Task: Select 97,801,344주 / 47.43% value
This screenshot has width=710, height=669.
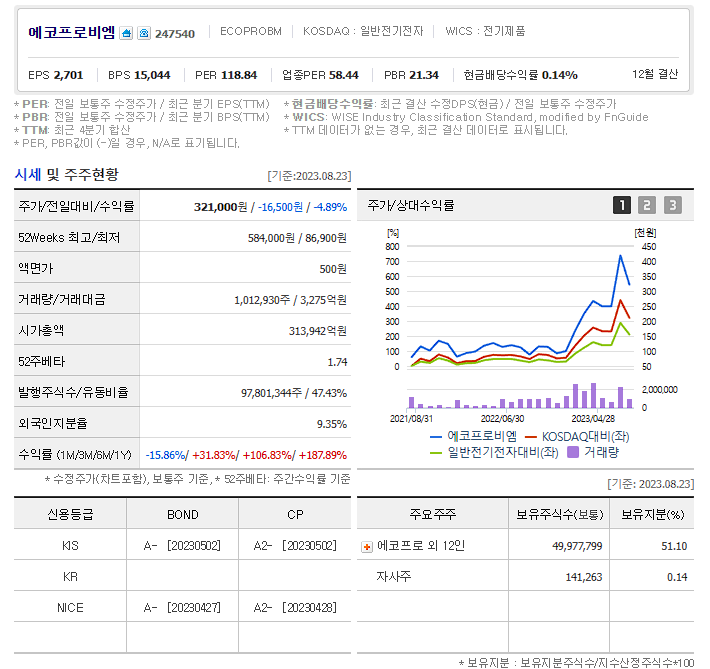Action: click(x=294, y=393)
